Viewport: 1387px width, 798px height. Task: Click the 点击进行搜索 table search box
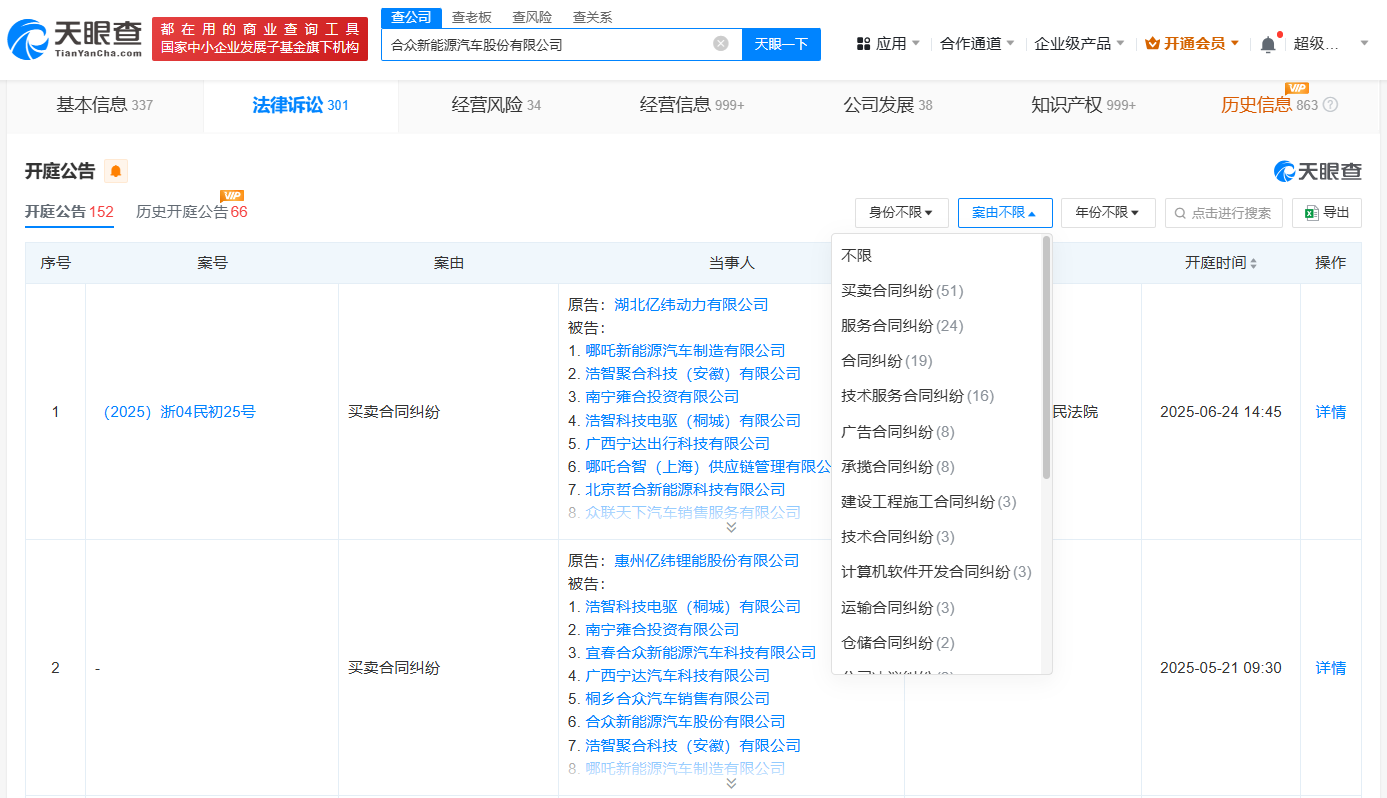coord(1224,213)
